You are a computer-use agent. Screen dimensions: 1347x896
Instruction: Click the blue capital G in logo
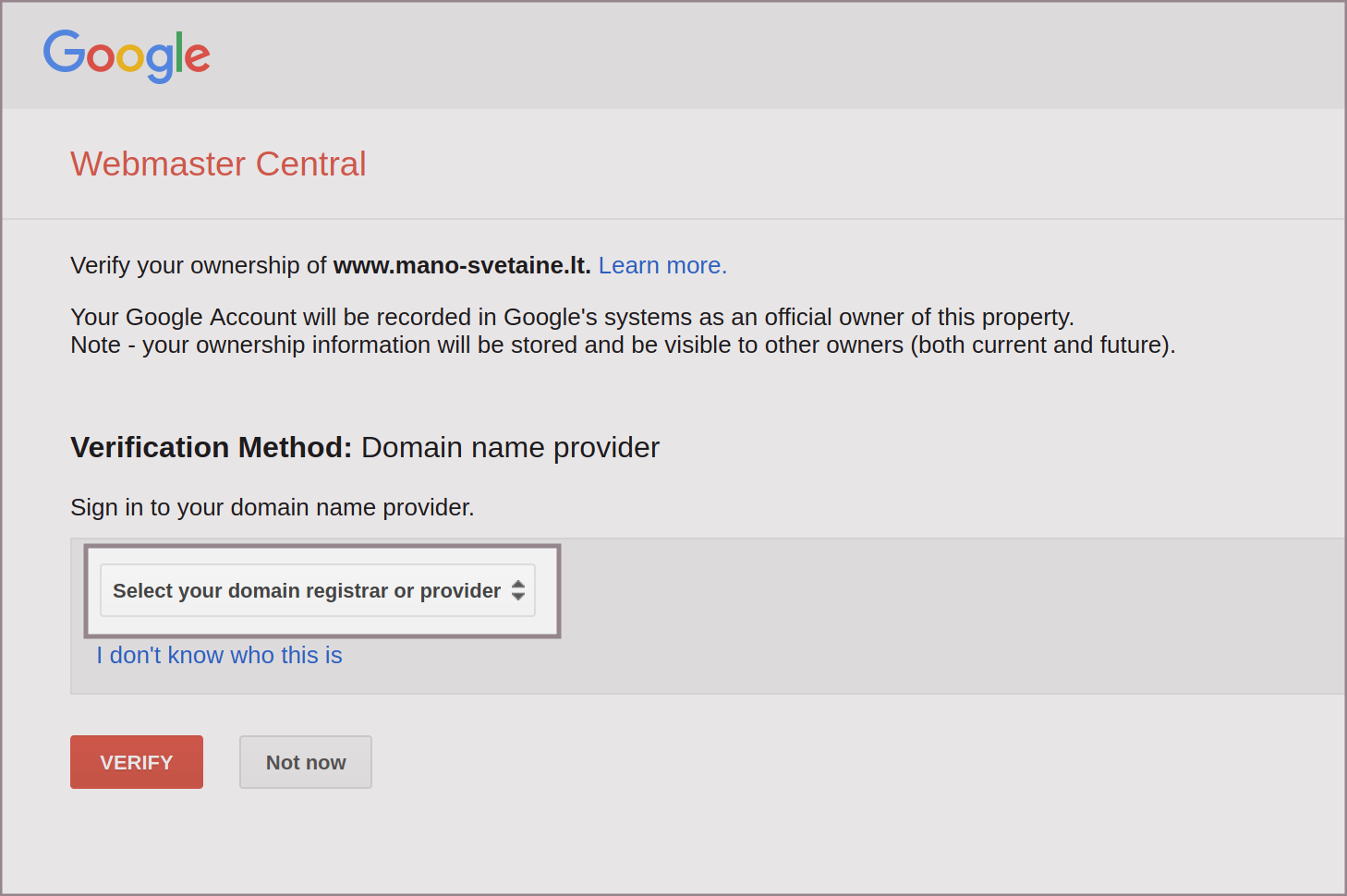(64, 52)
